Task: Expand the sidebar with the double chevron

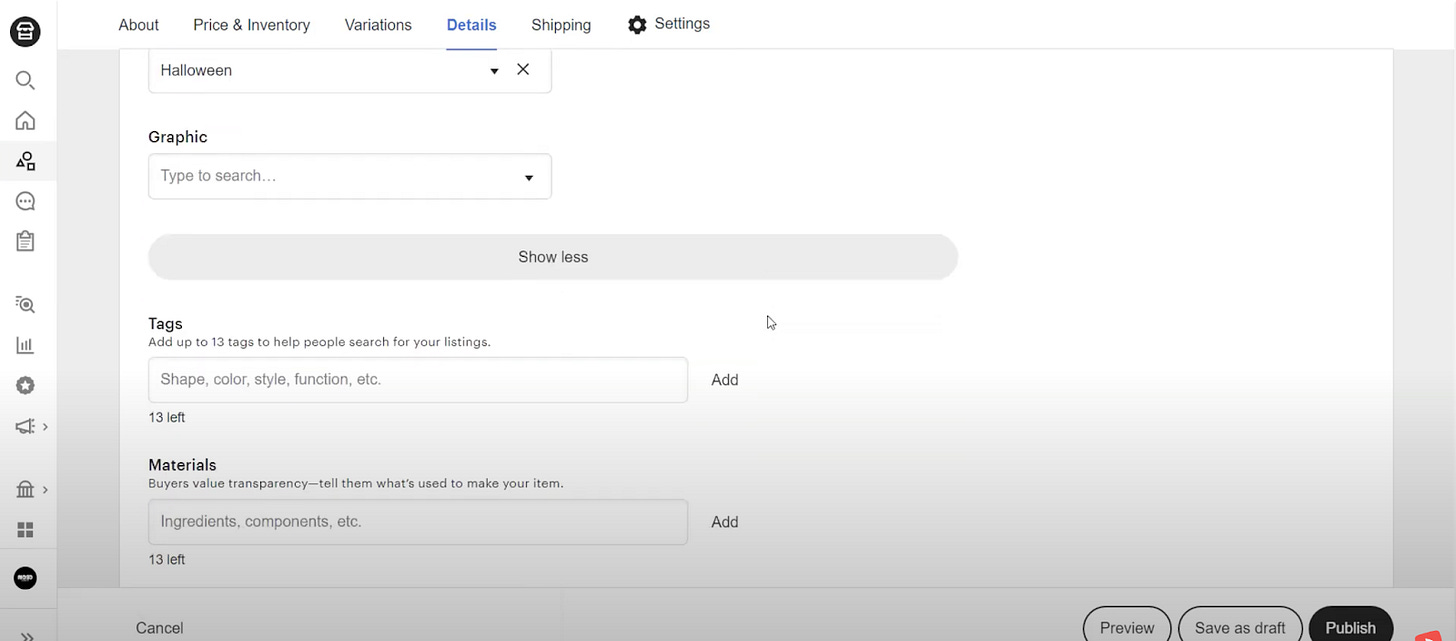Action: point(27,634)
